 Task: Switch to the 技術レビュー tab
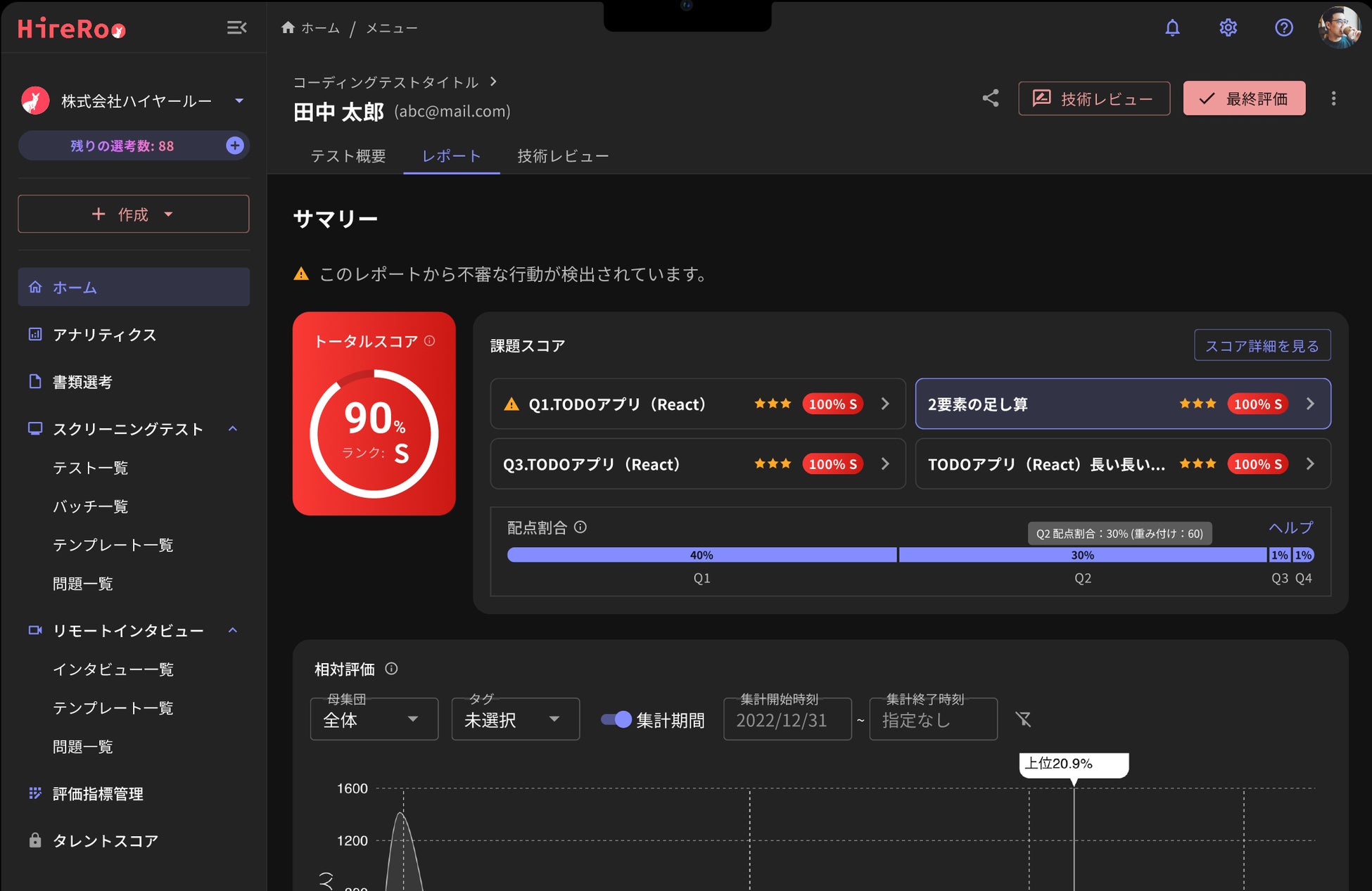[x=563, y=156]
